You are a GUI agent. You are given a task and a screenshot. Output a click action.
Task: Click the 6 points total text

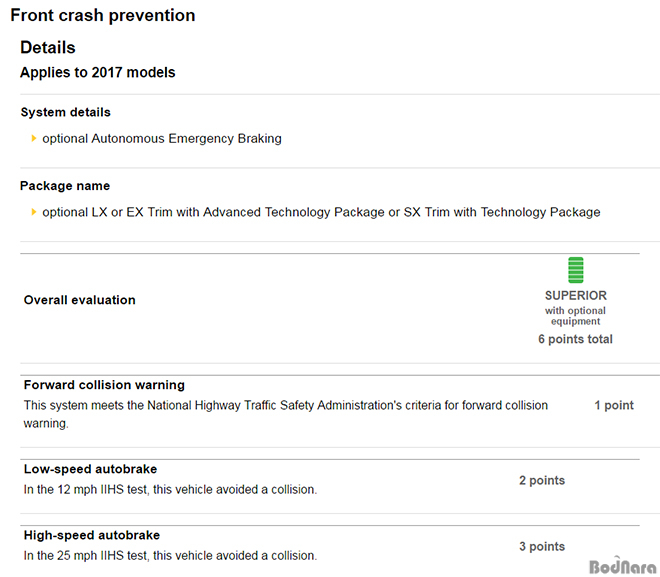pos(575,339)
